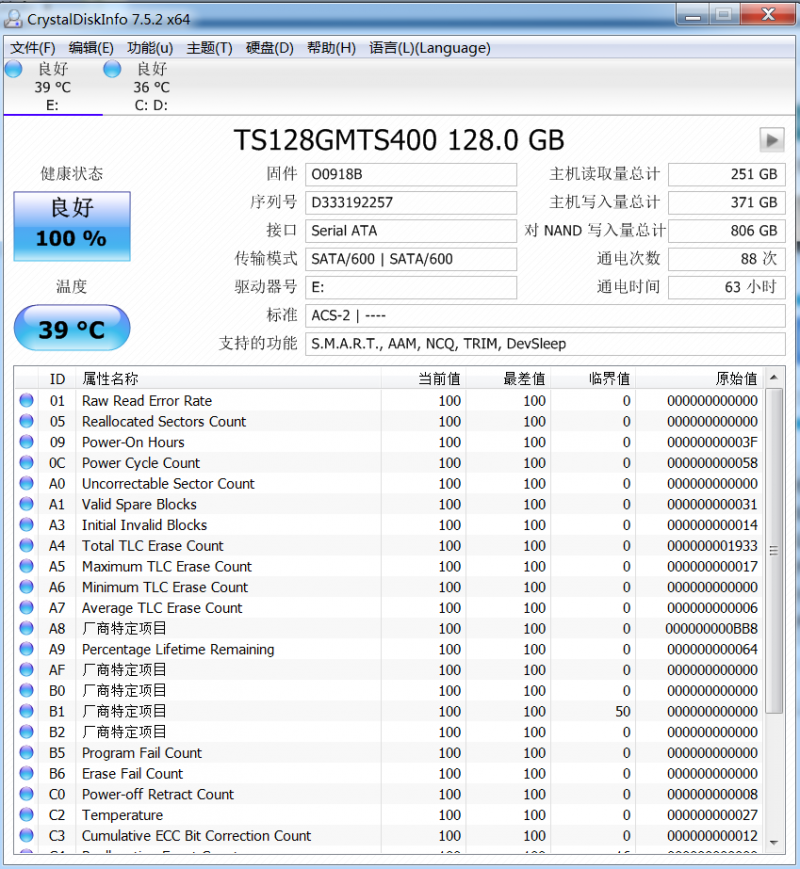Click the CrystalDiskInfo app icon in title bar
Image resolution: width=800 pixels, height=869 pixels.
click(13, 18)
